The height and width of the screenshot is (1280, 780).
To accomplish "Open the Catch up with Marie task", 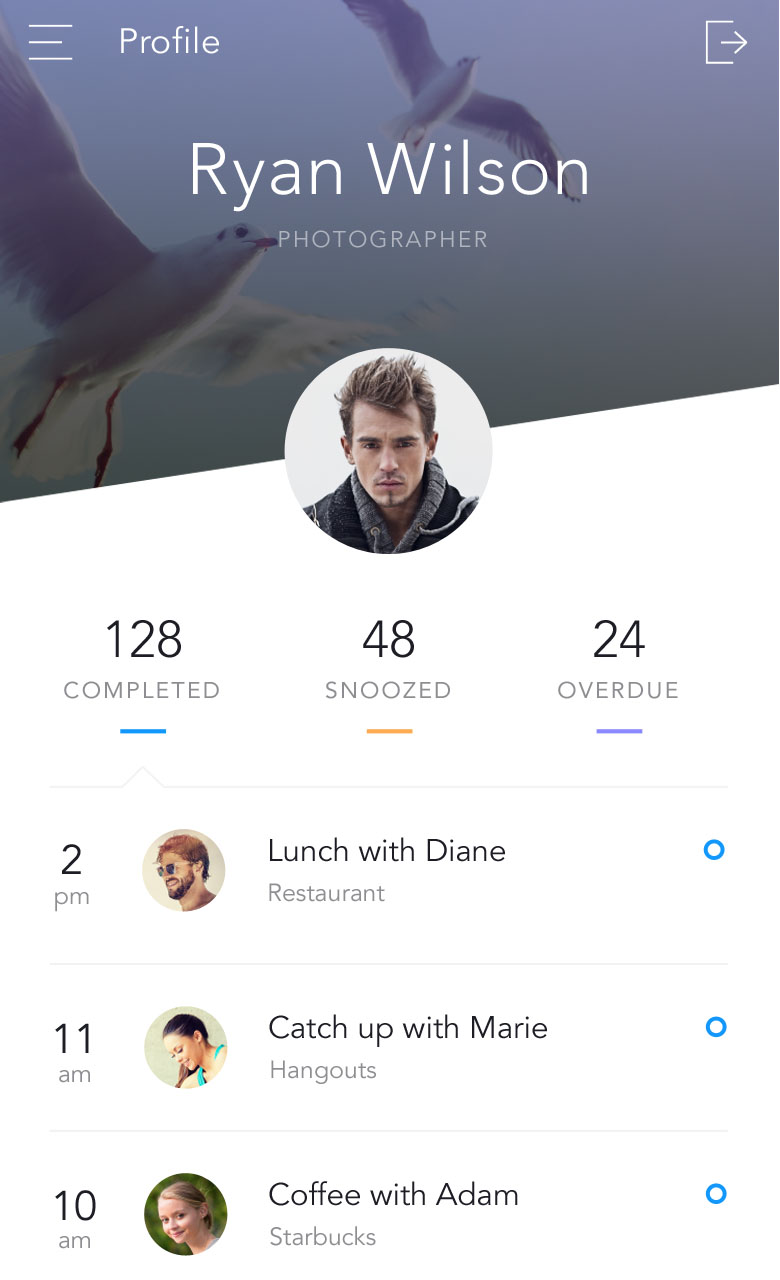I will (389, 1047).
